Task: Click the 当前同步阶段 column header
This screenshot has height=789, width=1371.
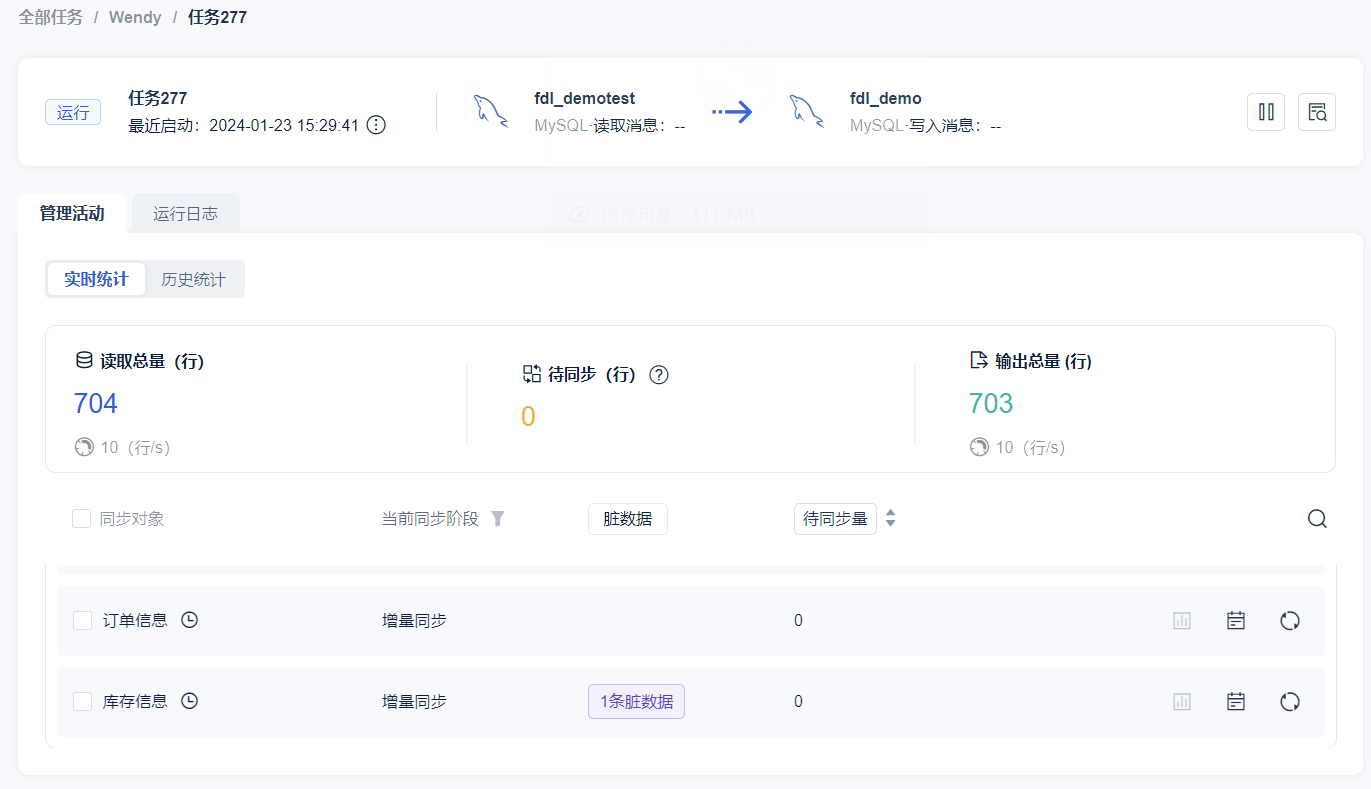Action: coord(430,519)
